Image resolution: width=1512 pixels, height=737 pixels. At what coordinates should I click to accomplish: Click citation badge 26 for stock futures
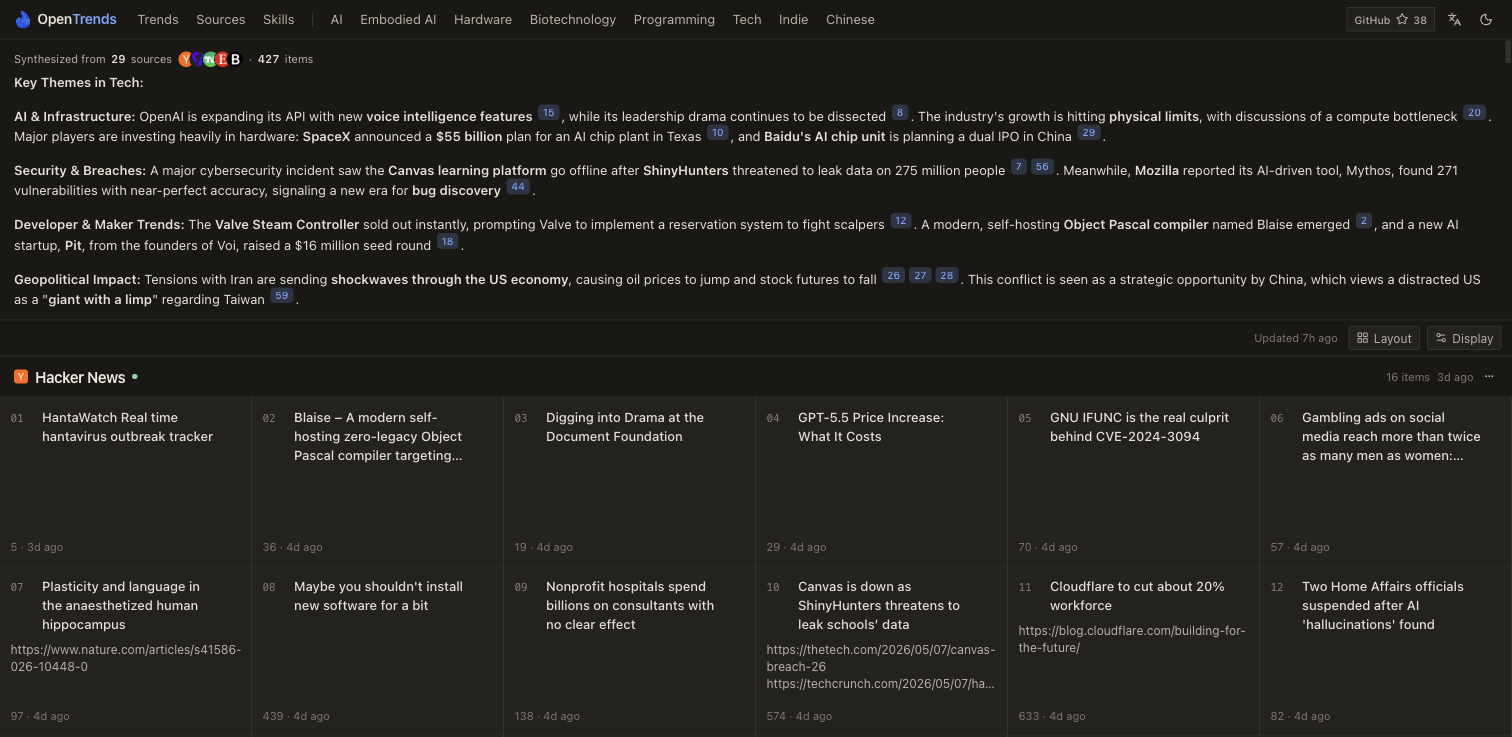point(893,275)
